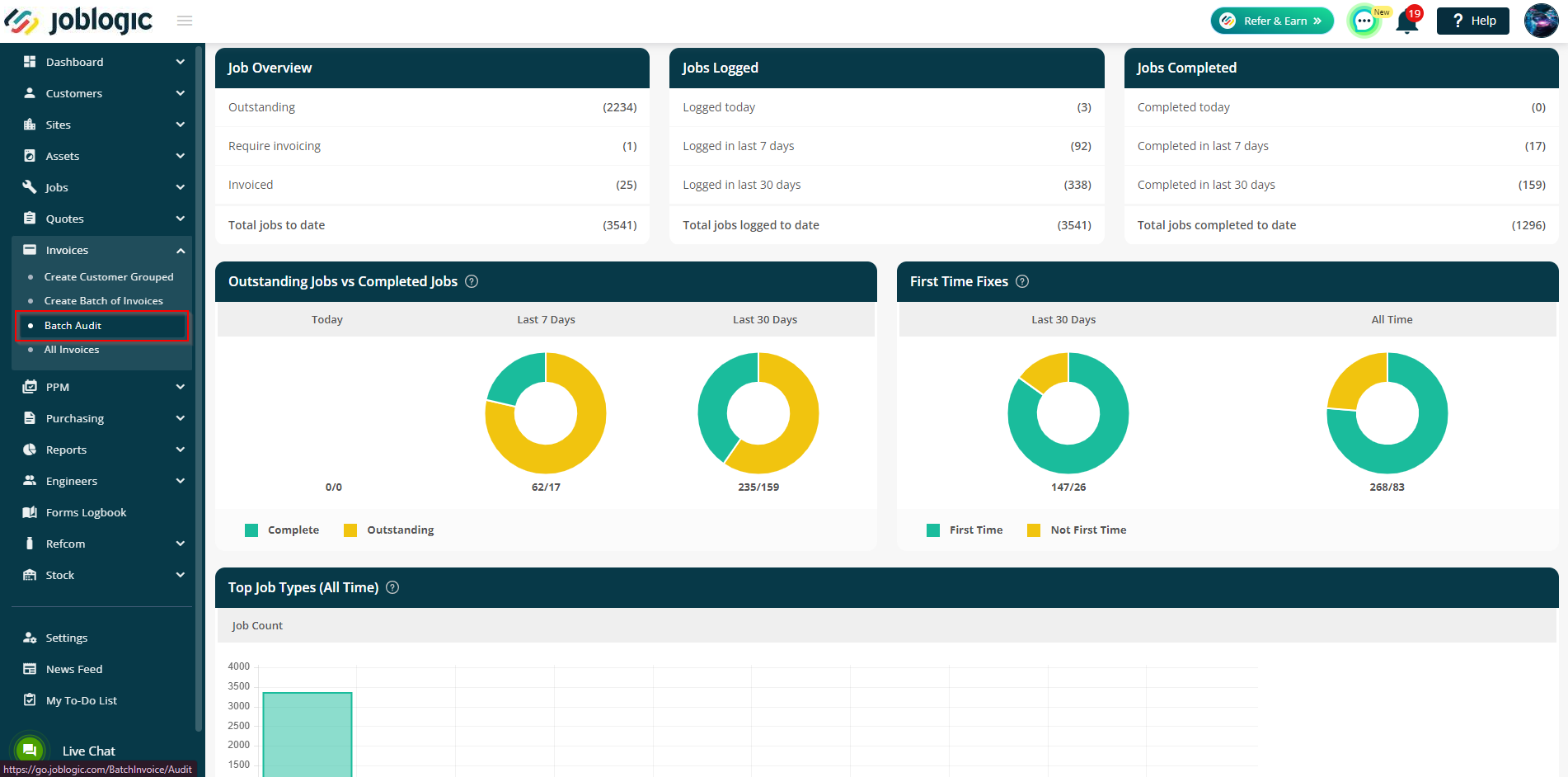Click the Engineers people icon
The width and height of the screenshot is (1568, 777).
(x=30, y=481)
